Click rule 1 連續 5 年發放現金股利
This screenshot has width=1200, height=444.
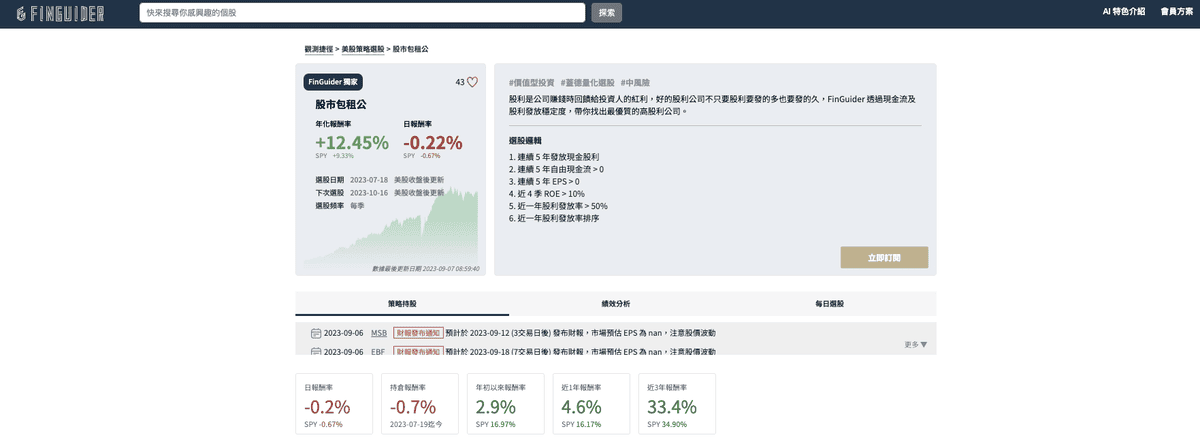554,158
